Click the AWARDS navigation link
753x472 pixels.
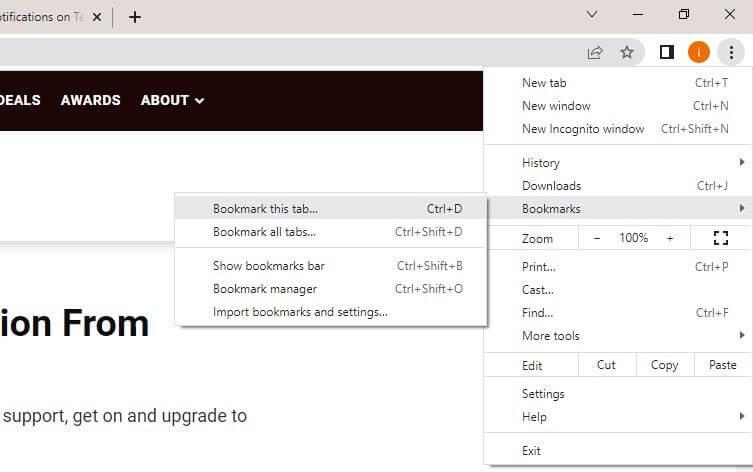click(x=90, y=100)
